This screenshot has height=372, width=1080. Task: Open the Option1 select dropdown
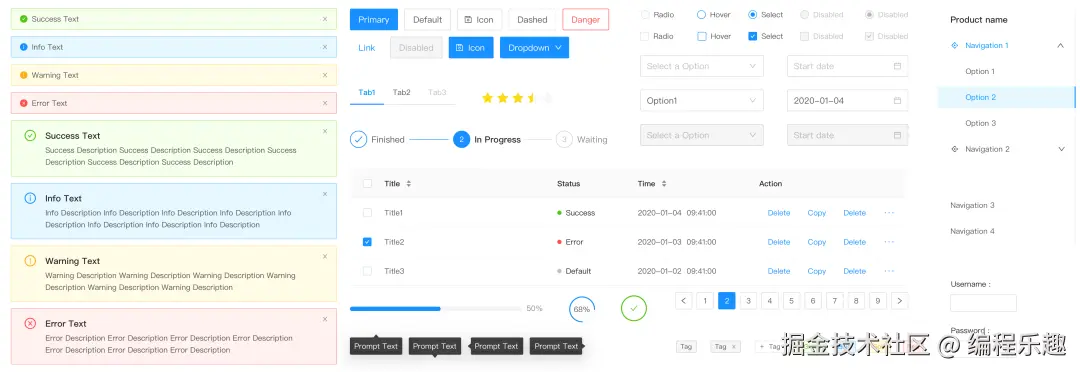pos(702,101)
